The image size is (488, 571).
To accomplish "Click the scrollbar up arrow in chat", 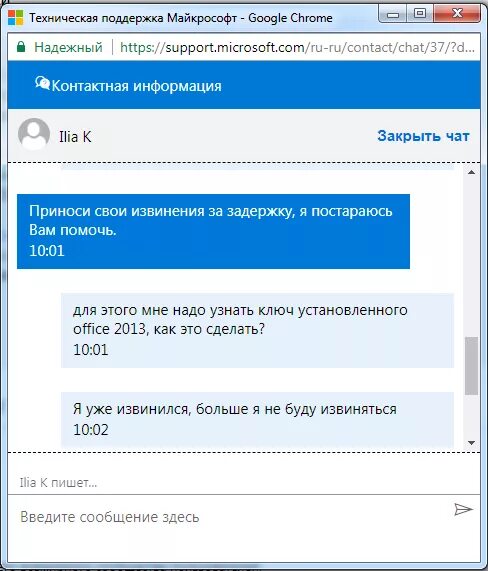I will coord(471,172).
